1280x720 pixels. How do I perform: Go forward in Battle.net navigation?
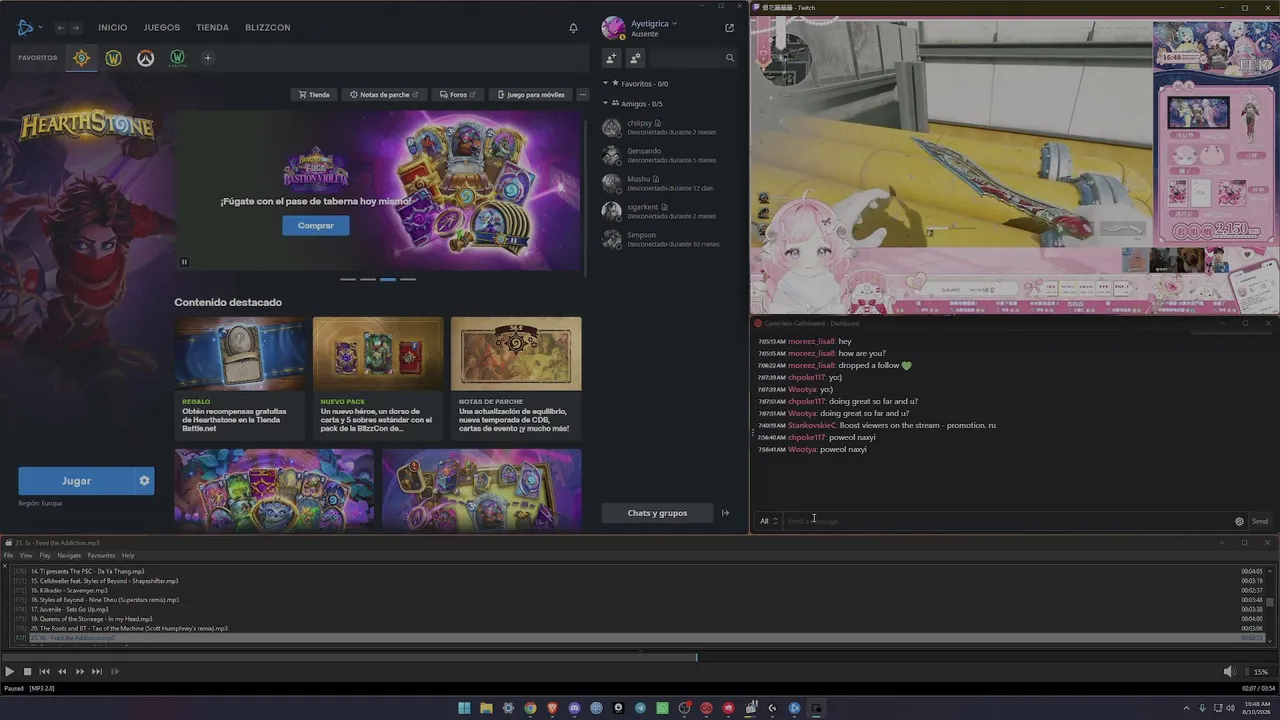(76, 28)
